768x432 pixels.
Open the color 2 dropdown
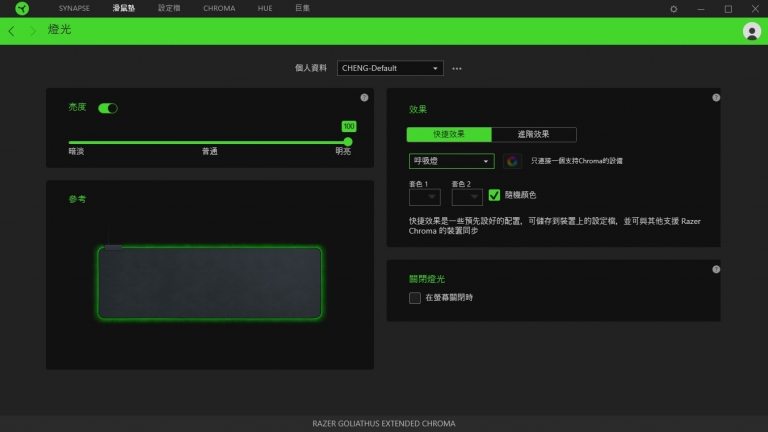point(467,197)
